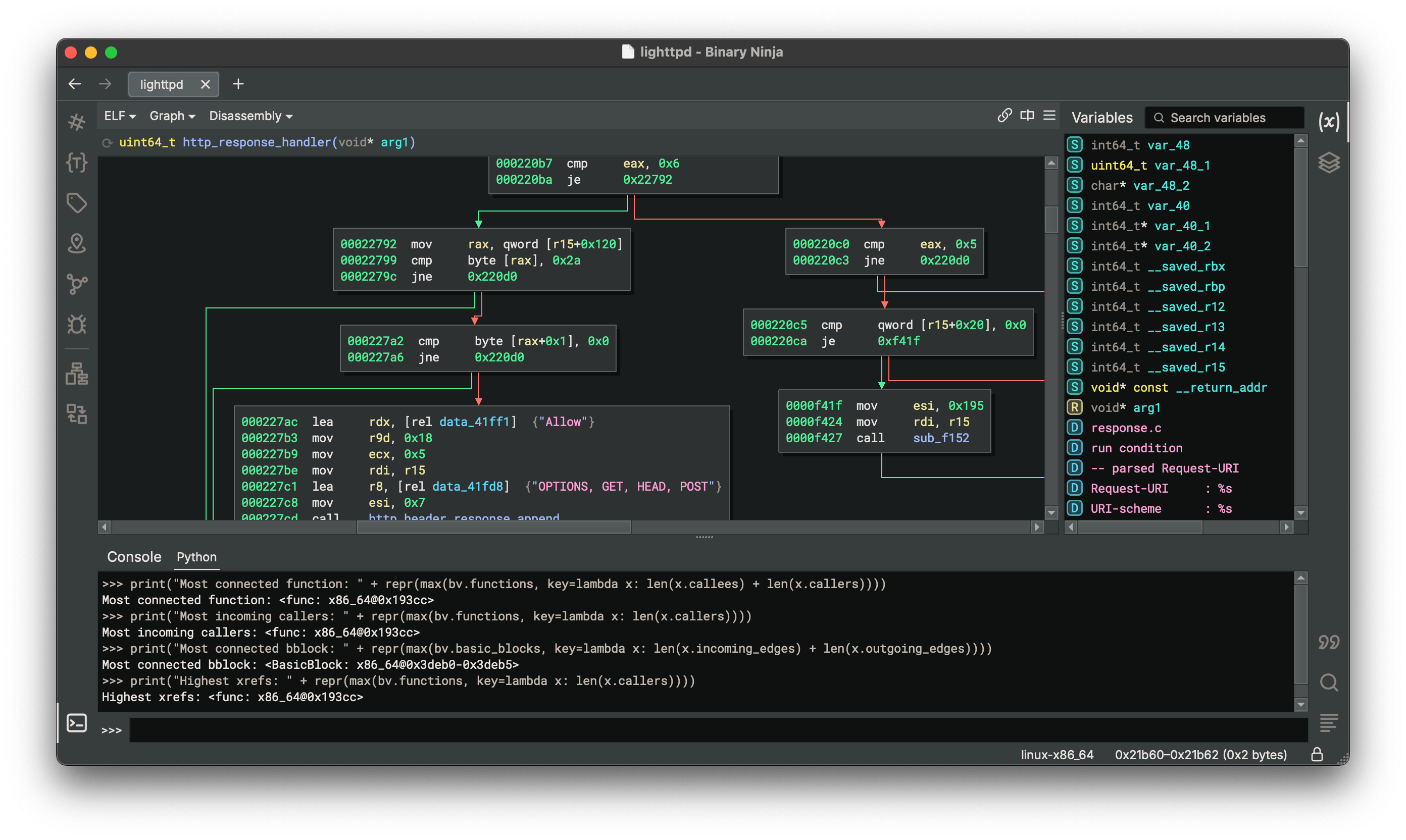
Task: Click the Variables (x) sidebar icon
Action: point(1328,122)
